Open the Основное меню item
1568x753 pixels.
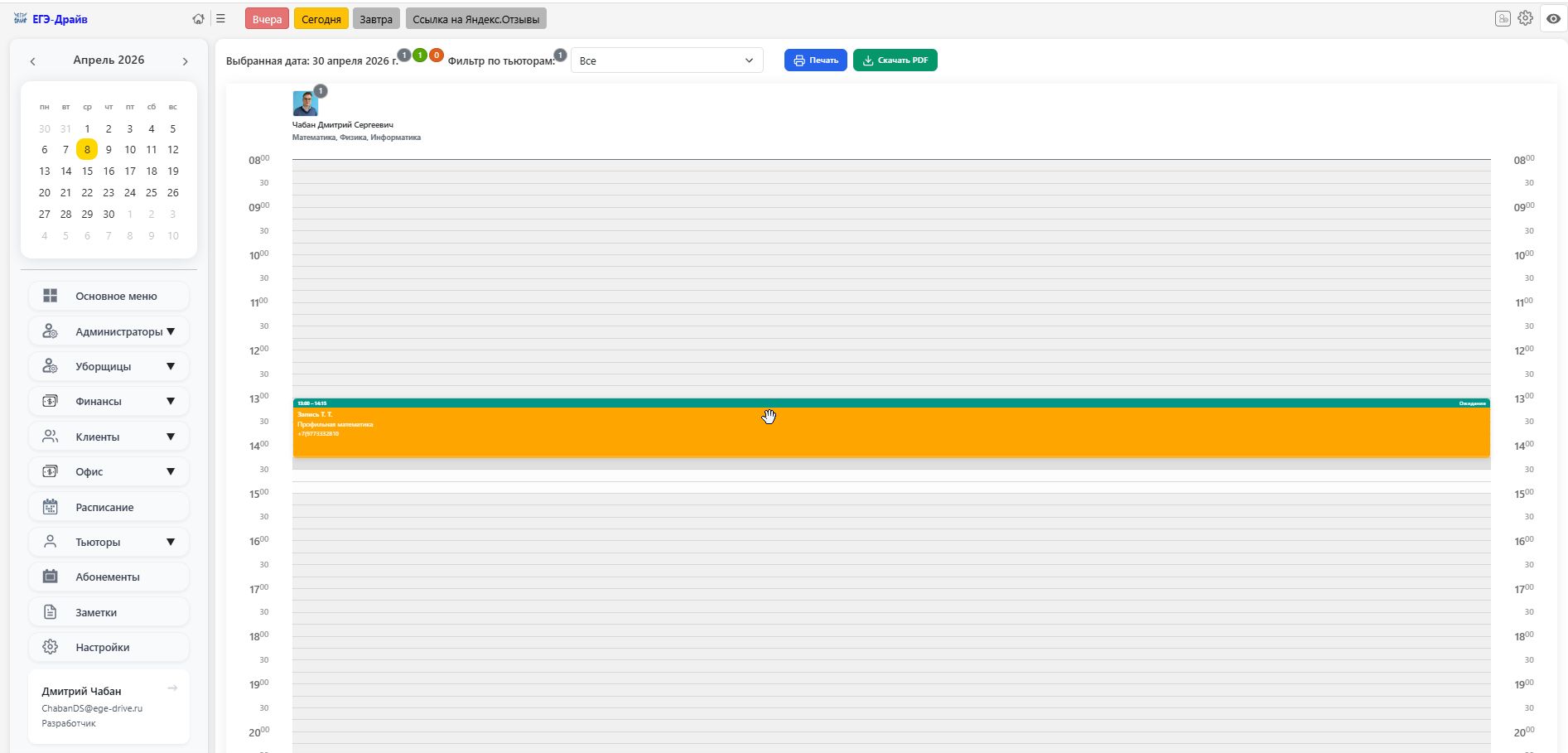[109, 295]
